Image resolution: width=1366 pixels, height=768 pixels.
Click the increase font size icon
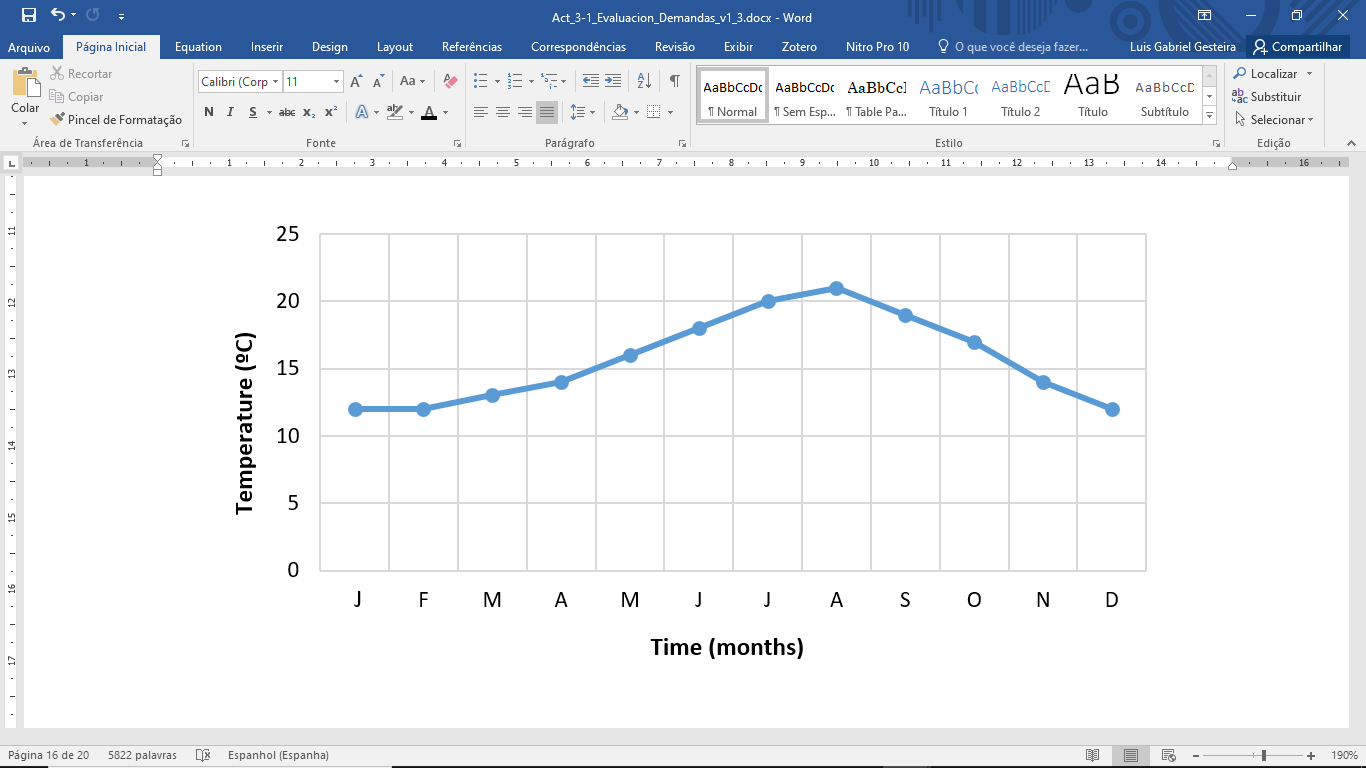[356, 81]
